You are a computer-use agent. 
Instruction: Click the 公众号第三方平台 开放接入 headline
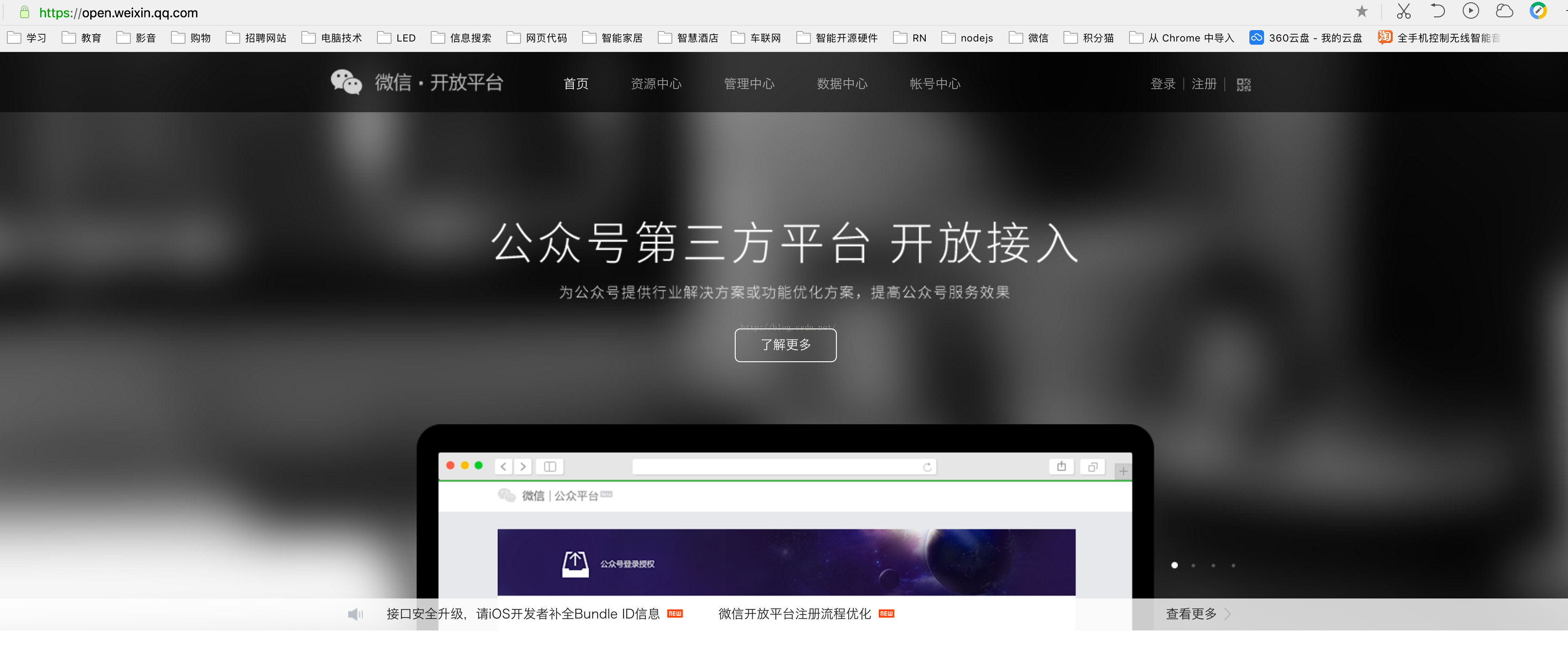click(x=784, y=243)
